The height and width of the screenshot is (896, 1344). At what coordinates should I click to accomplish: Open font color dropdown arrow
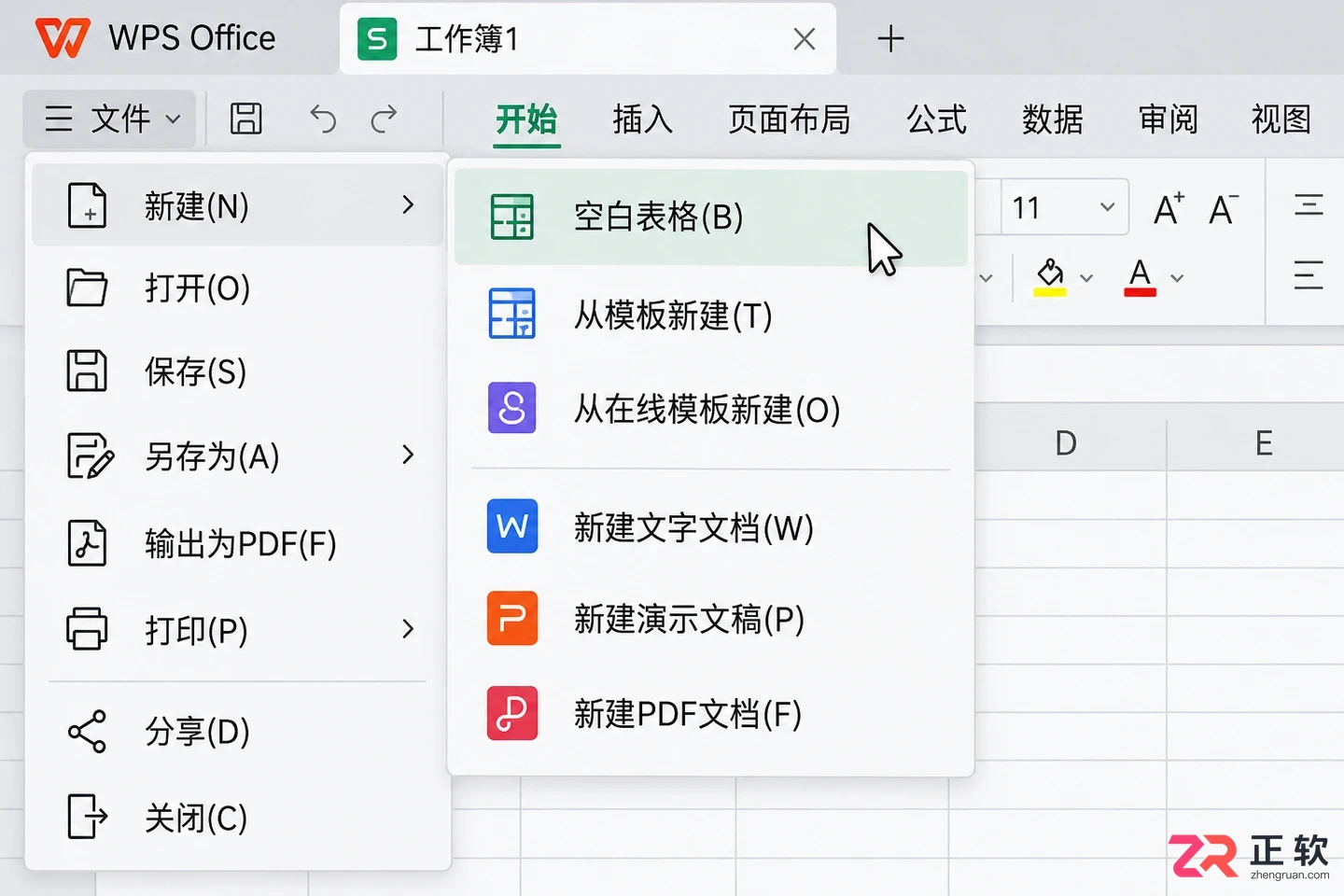(x=1177, y=278)
